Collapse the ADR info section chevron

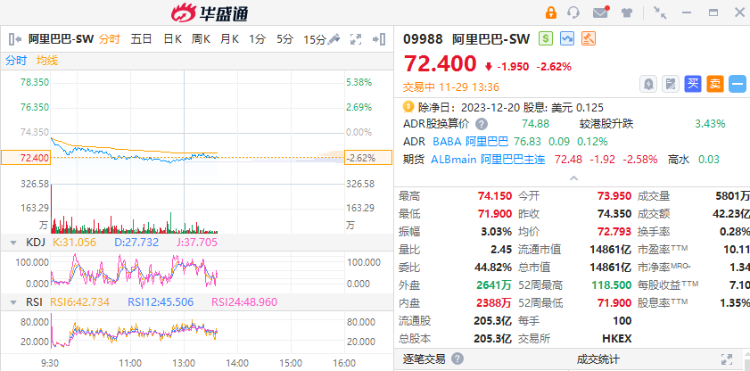click(574, 178)
